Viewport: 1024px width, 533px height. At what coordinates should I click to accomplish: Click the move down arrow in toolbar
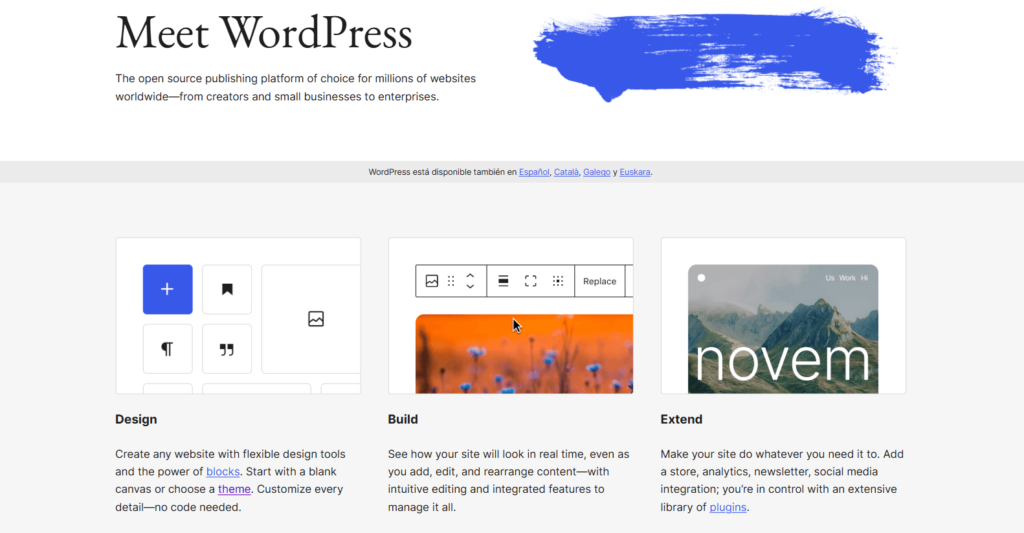470,286
